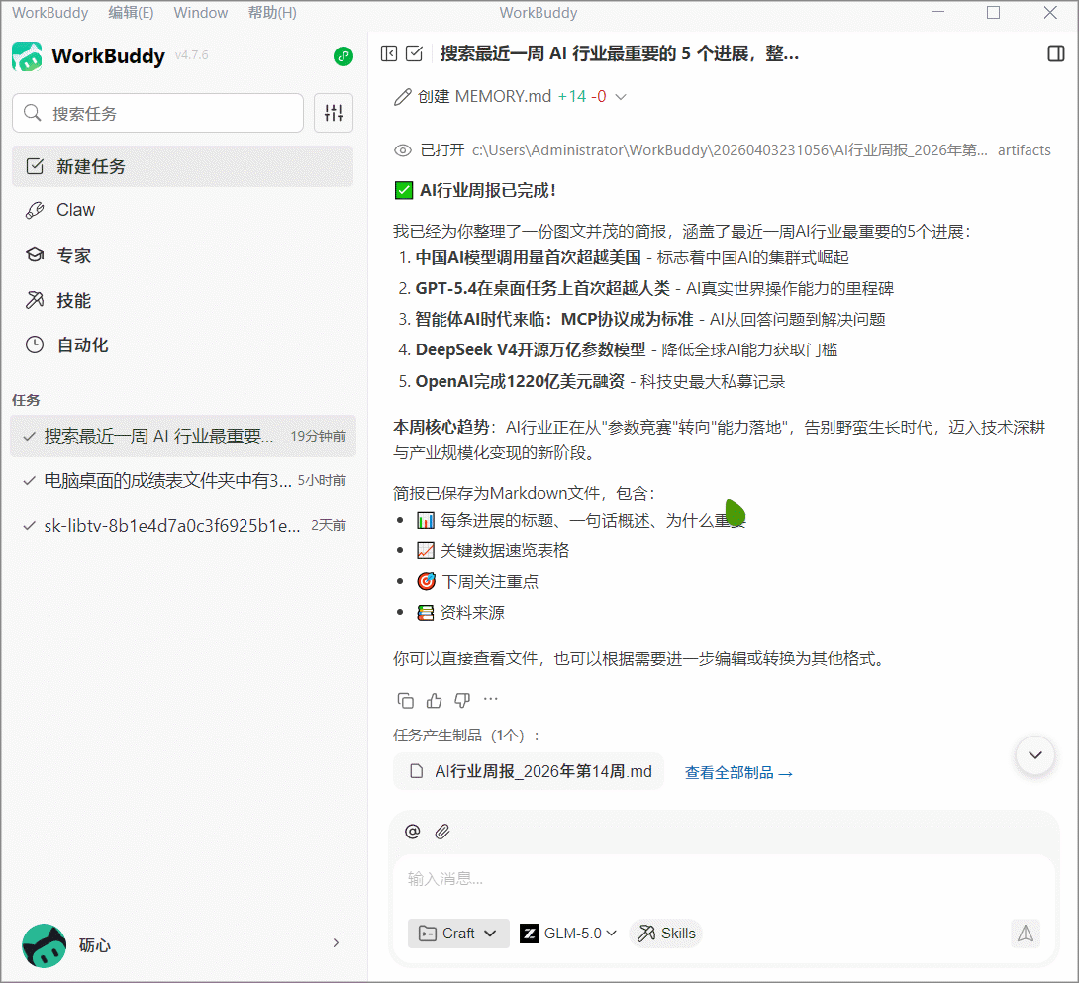Collapse the left sidebar panel icon
The image size is (1079, 983).
pyautogui.click(x=389, y=54)
